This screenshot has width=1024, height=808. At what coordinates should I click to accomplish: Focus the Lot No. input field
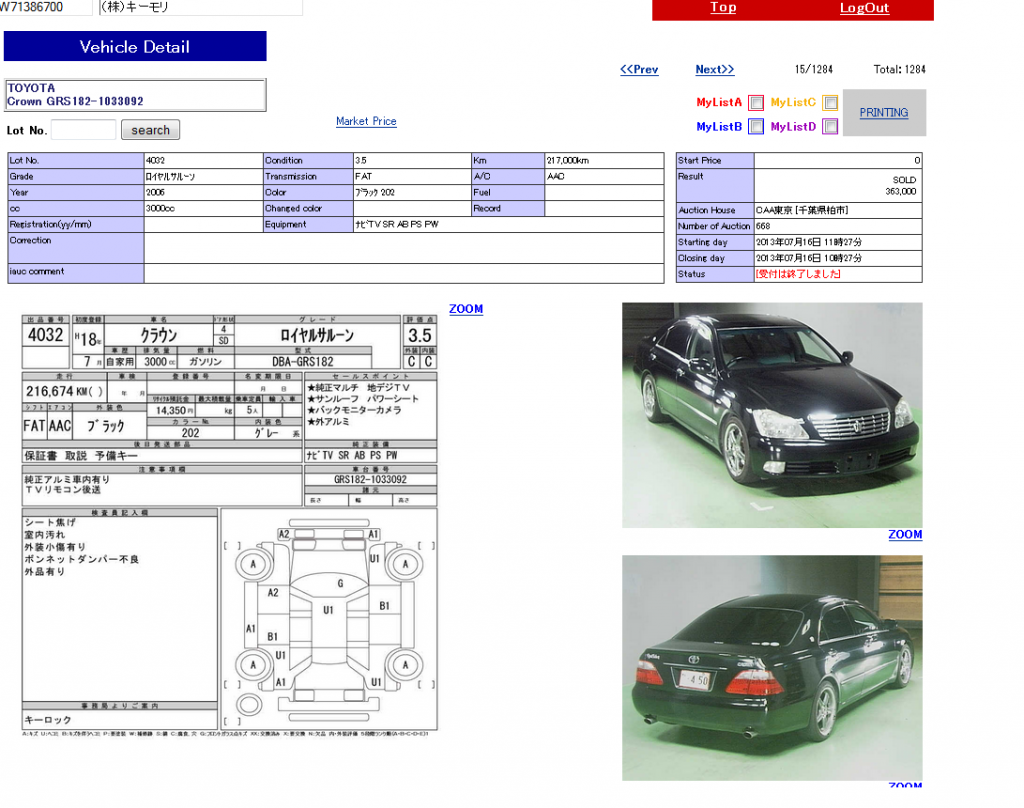tap(84, 130)
